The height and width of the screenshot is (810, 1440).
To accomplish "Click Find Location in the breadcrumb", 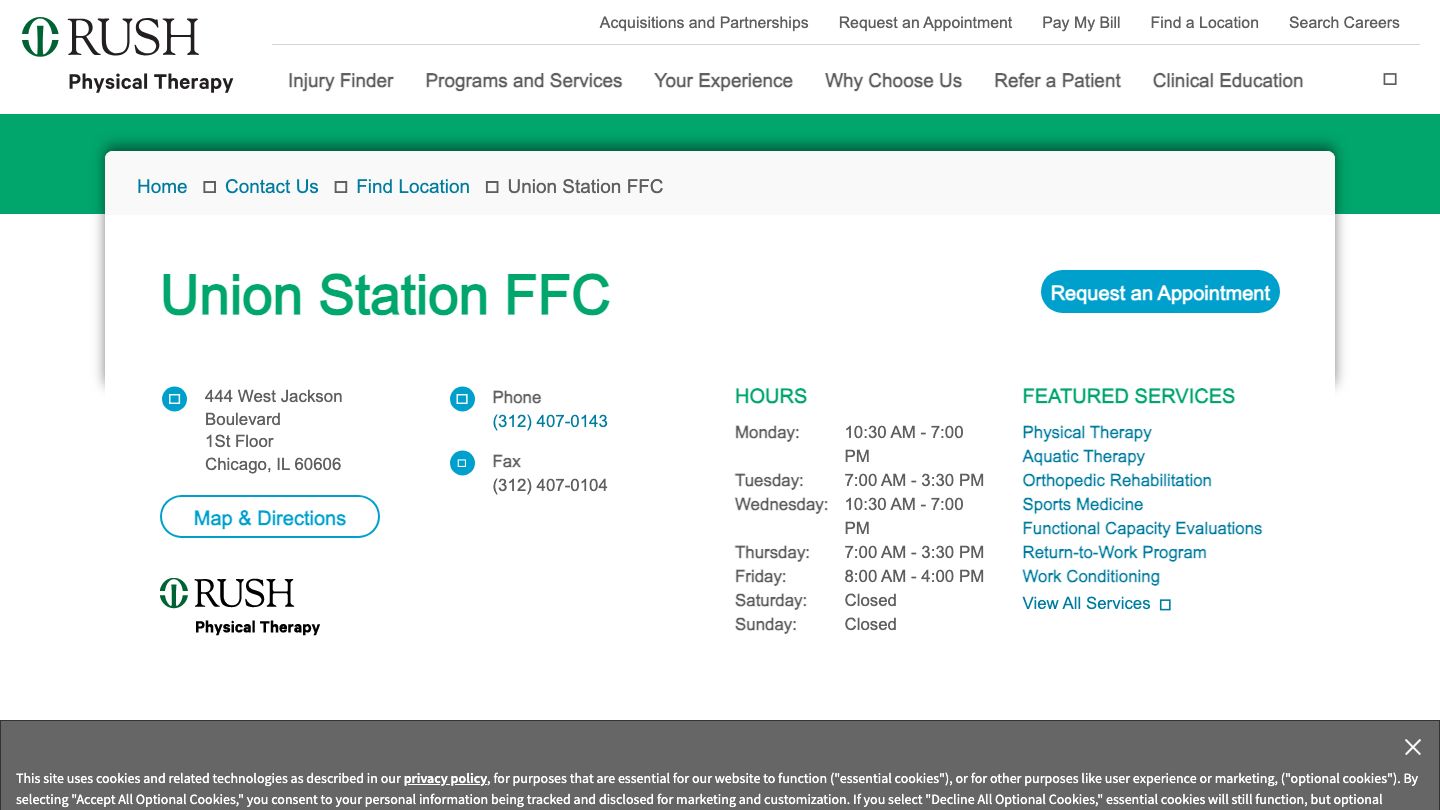I will (x=412, y=187).
